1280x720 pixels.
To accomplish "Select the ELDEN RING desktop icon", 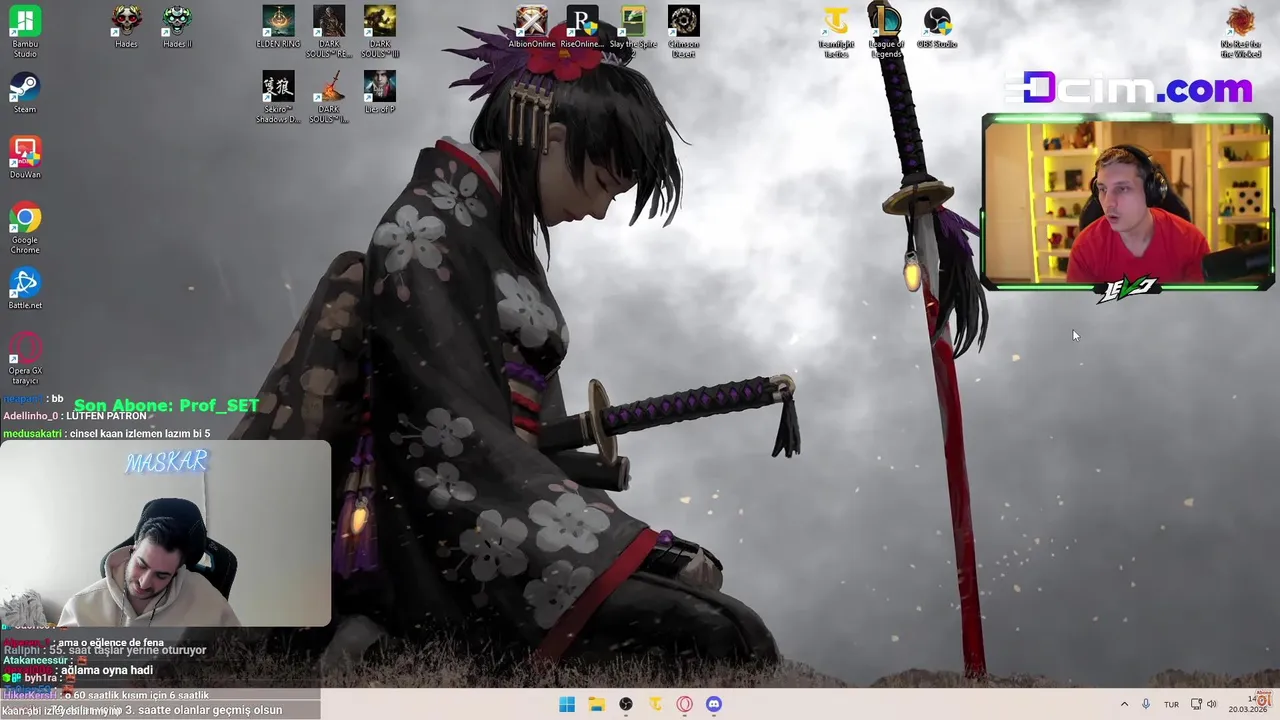I will (x=278, y=27).
